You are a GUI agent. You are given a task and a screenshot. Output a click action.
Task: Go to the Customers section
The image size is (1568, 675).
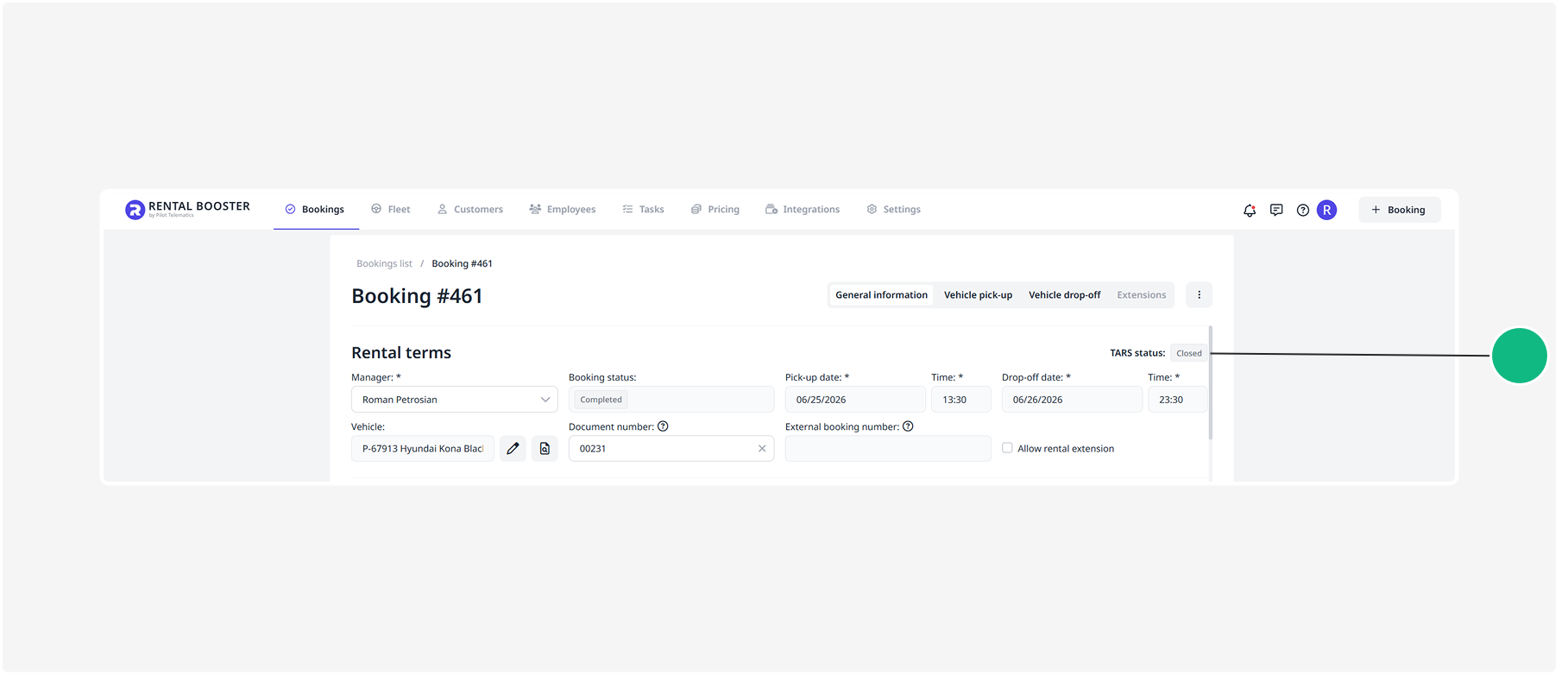470,209
